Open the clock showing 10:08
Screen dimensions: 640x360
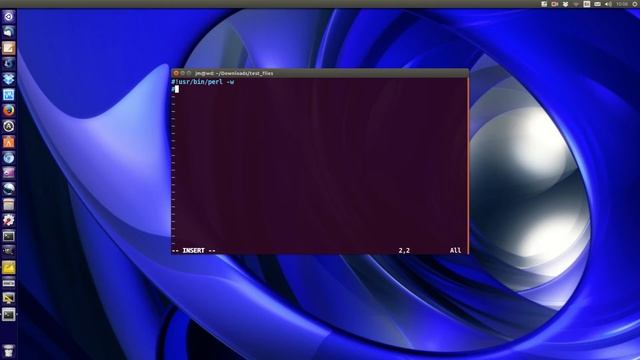622,4
